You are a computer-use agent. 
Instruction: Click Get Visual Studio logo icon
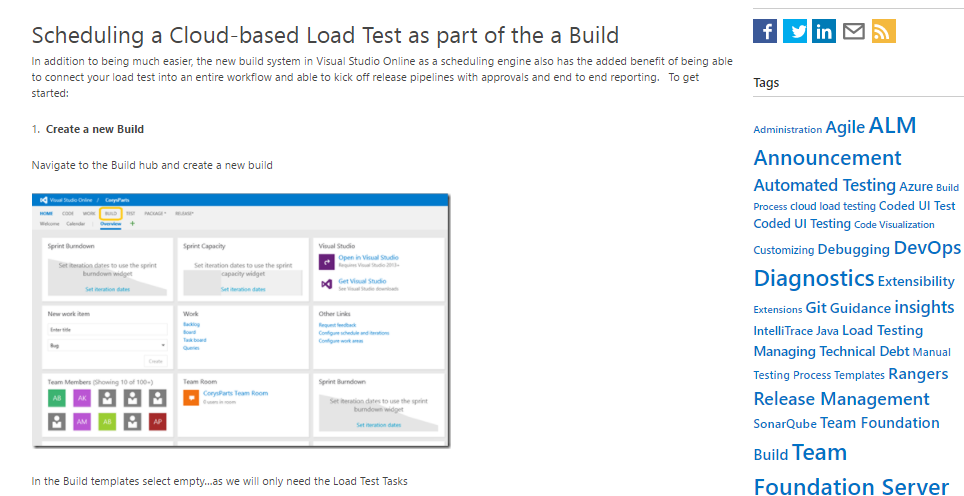click(326, 284)
